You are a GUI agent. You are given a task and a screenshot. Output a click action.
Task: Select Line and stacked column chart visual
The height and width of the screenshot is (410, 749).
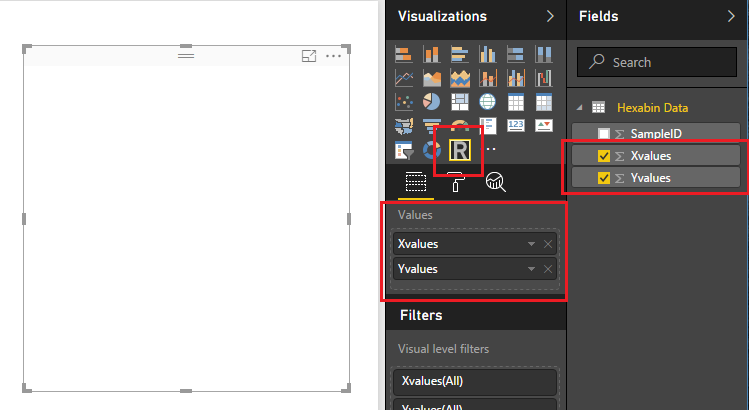[487, 78]
